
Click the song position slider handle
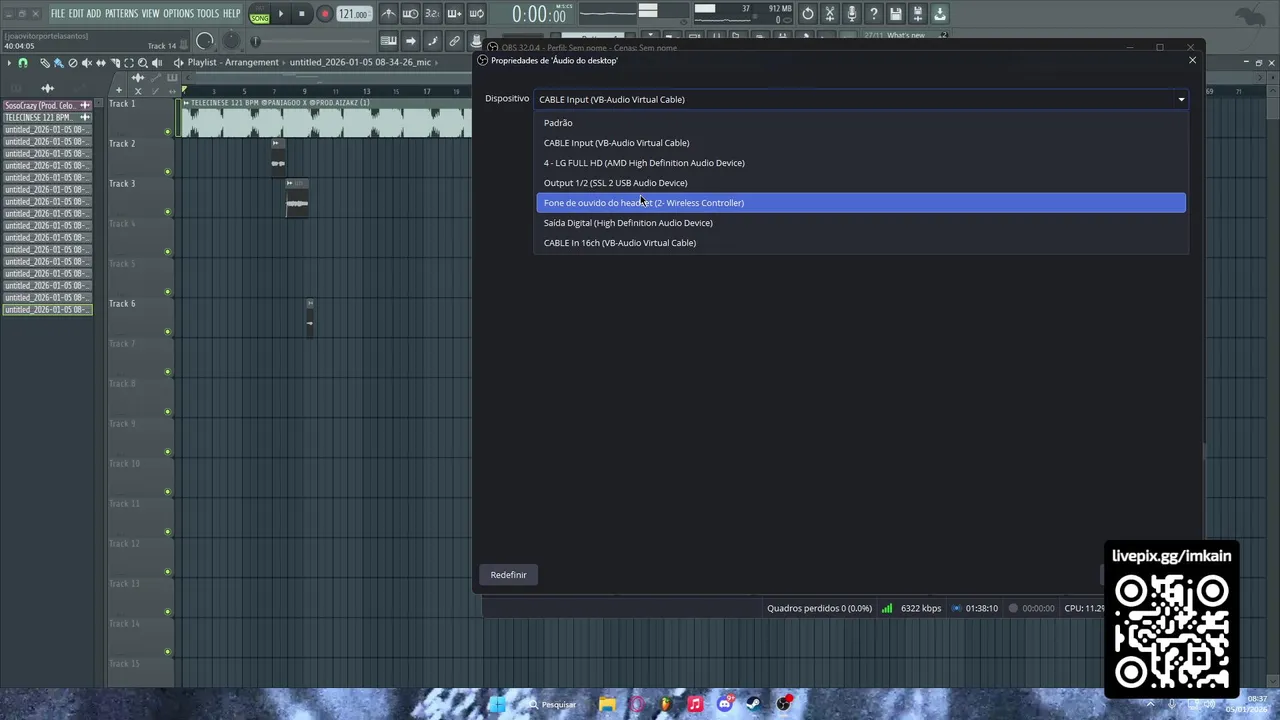pyautogui.click(x=256, y=41)
